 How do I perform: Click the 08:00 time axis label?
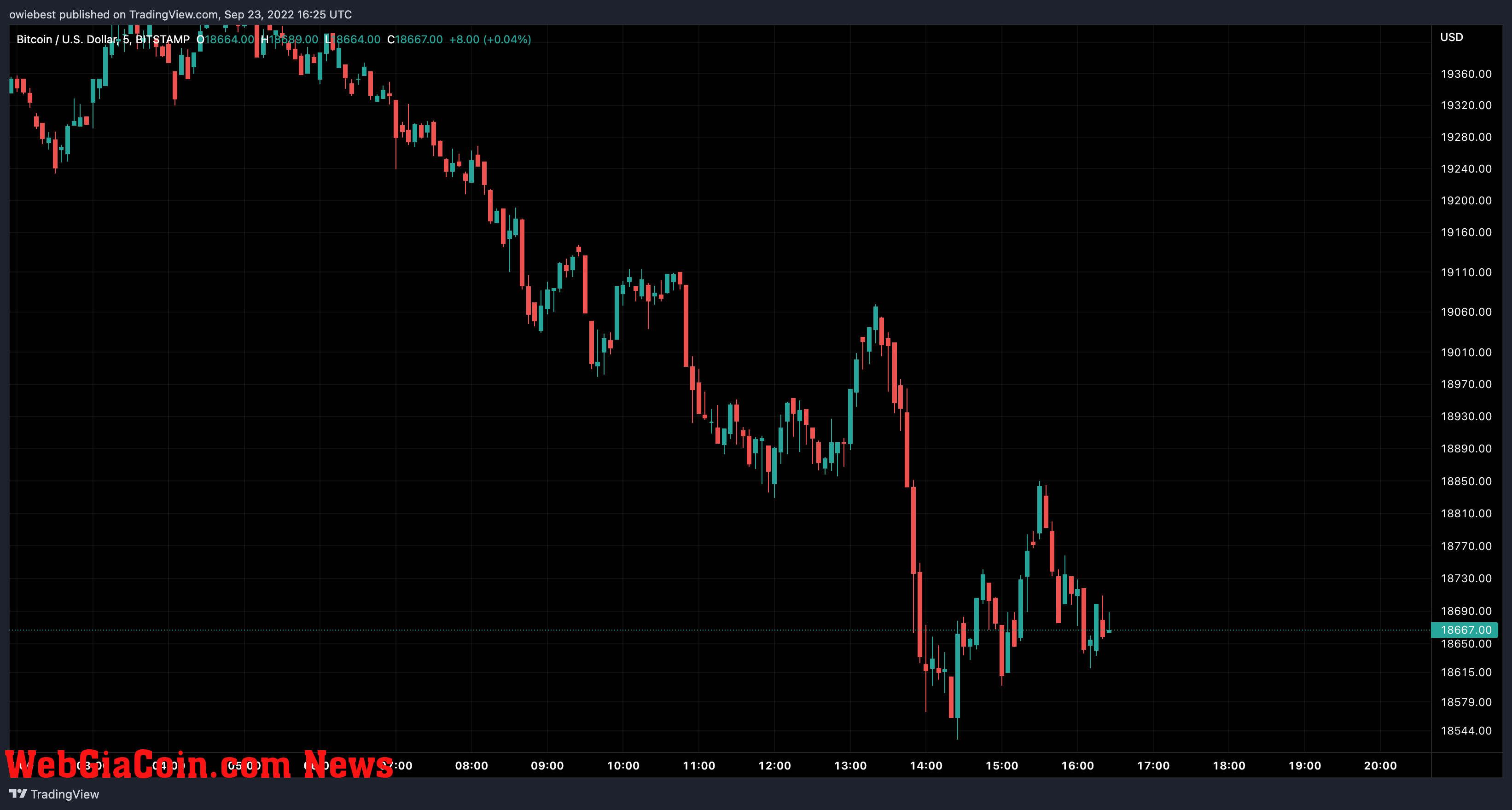(x=471, y=766)
